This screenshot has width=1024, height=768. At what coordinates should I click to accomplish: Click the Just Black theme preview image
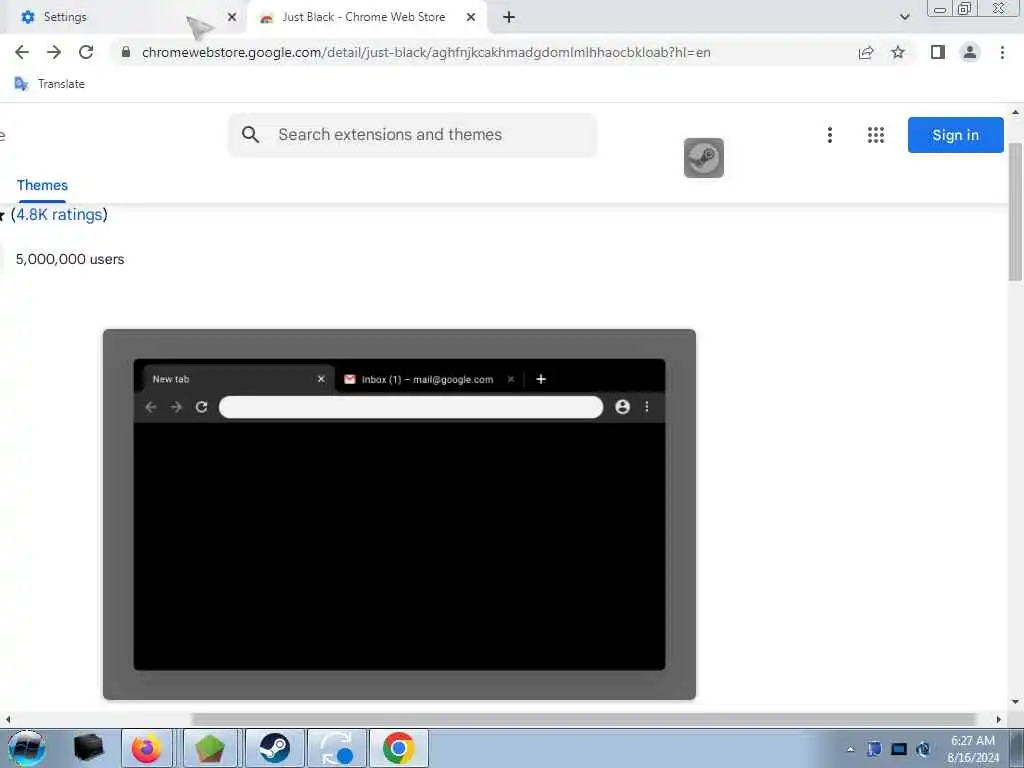tap(399, 515)
